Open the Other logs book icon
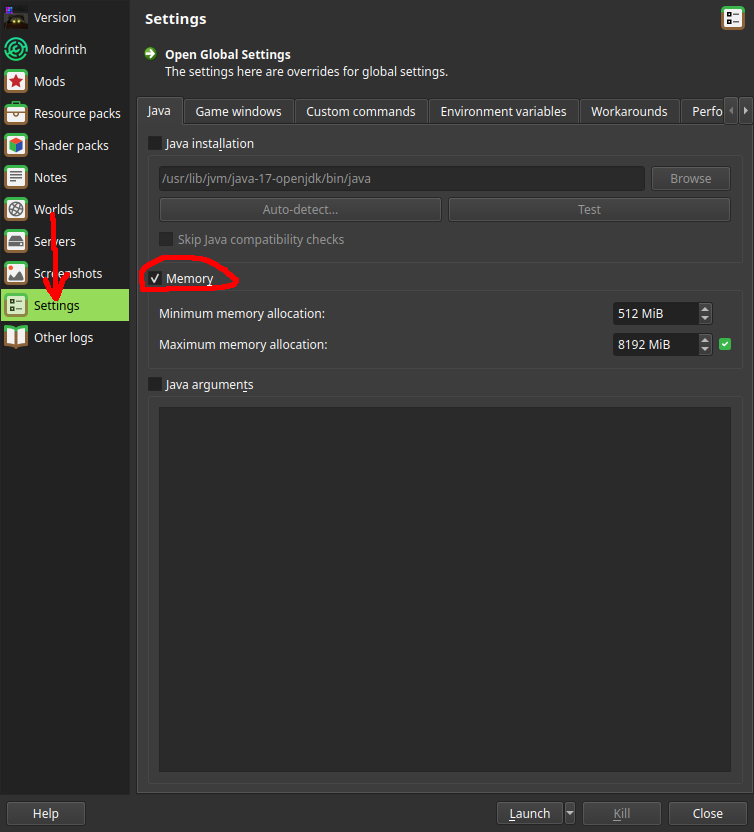The height and width of the screenshot is (832, 754). (16, 337)
